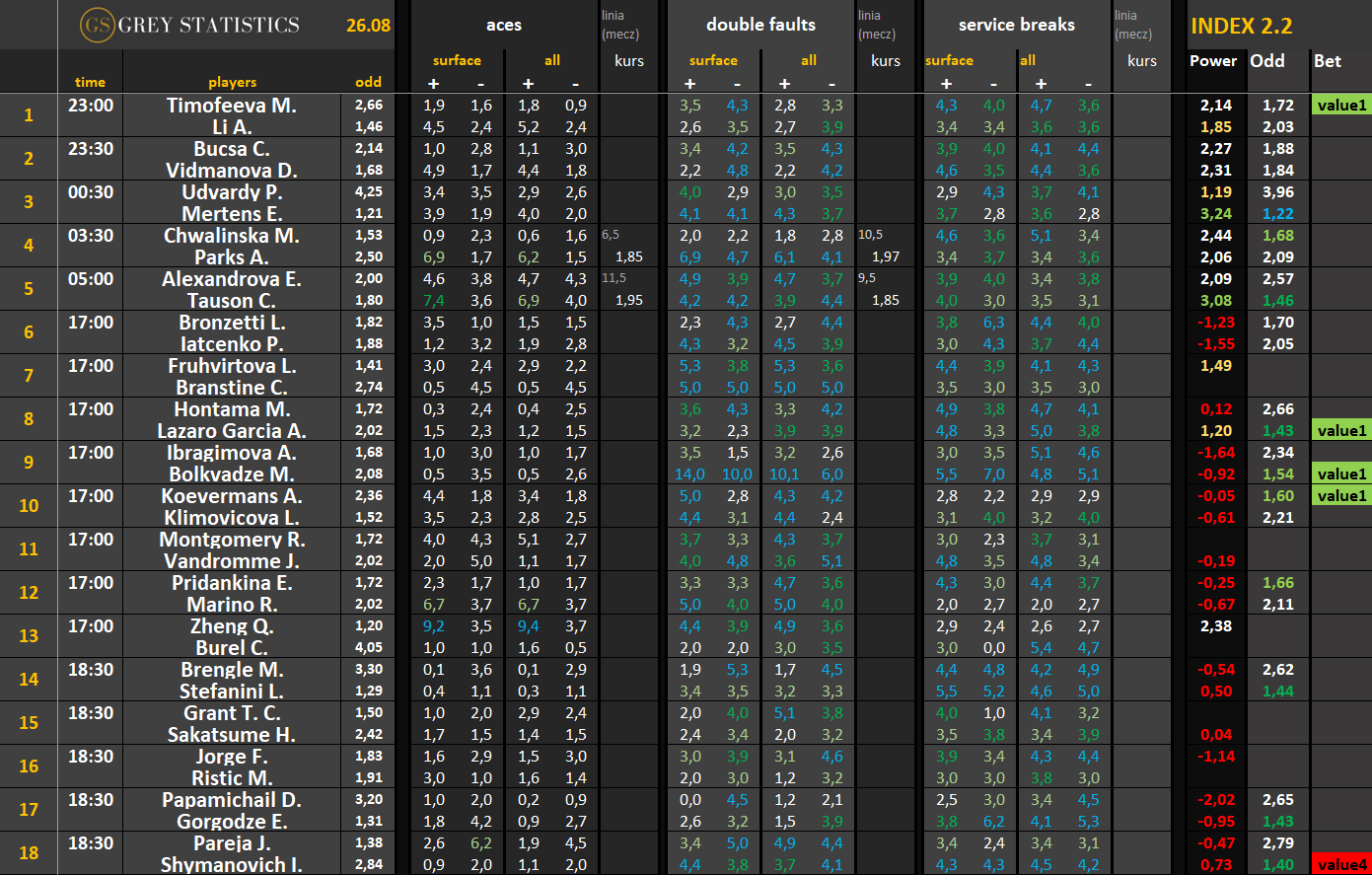Image resolution: width=1372 pixels, height=875 pixels.
Task: Select player Ristic M.
Action: pos(232,777)
